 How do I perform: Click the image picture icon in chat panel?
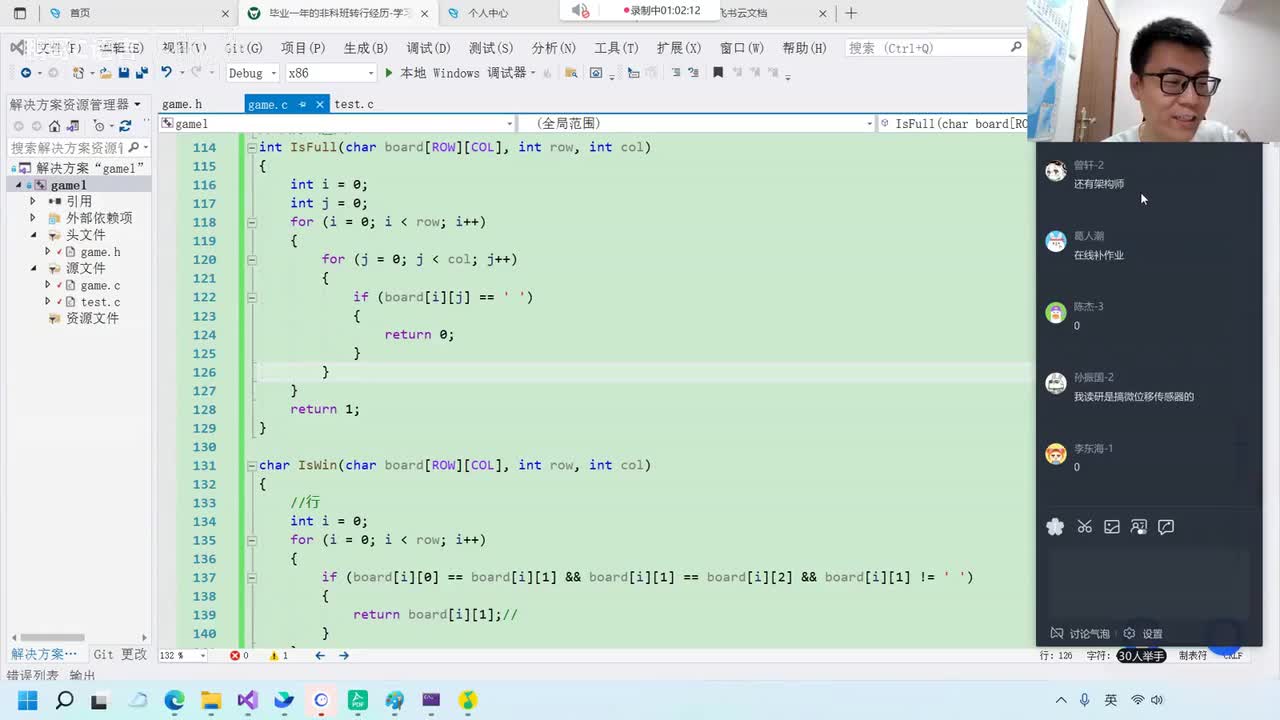[1112, 527]
